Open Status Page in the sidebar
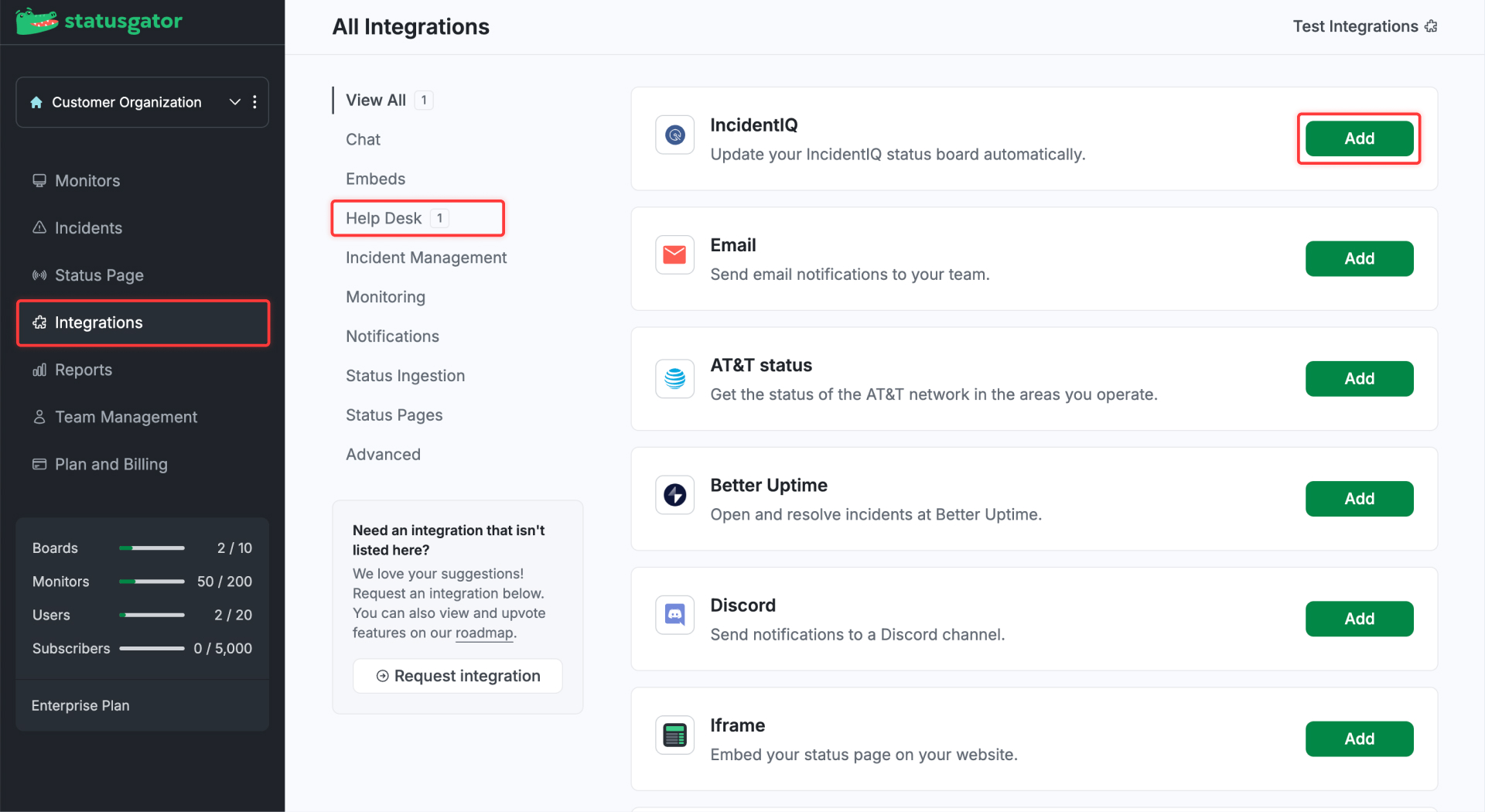The height and width of the screenshot is (812, 1485). (142, 275)
